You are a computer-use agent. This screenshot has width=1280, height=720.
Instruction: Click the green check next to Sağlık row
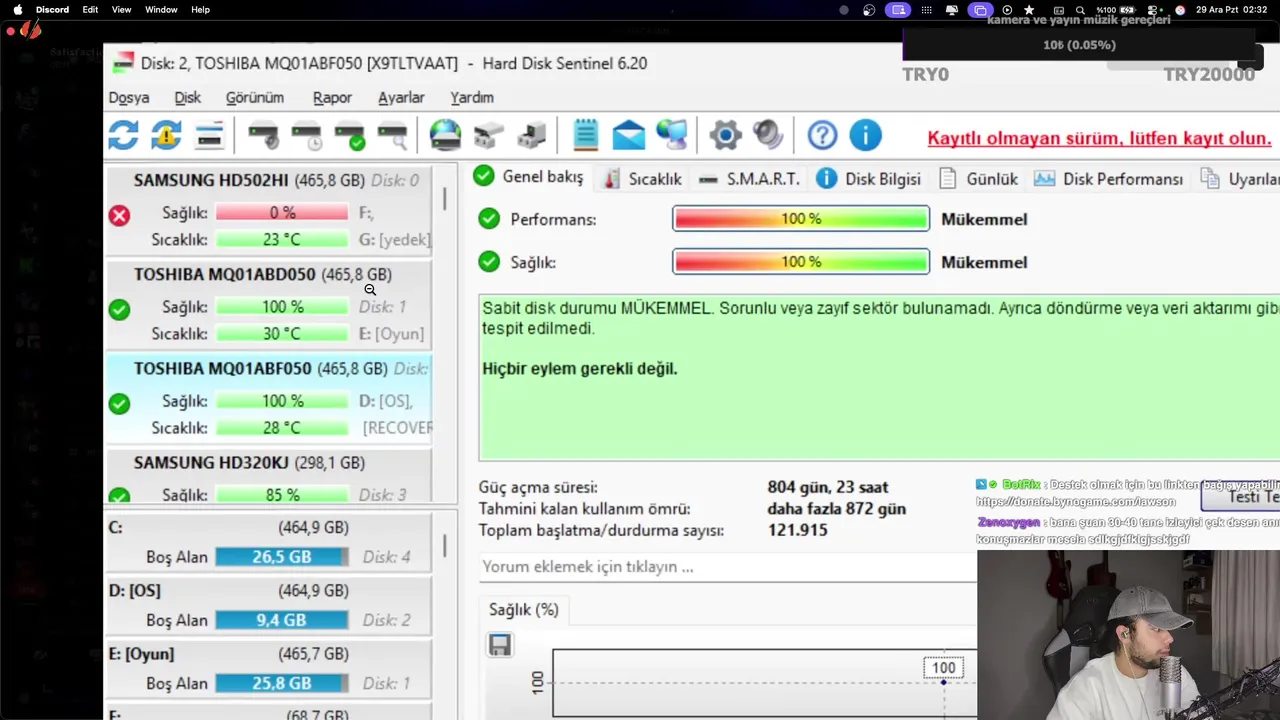[x=489, y=262]
